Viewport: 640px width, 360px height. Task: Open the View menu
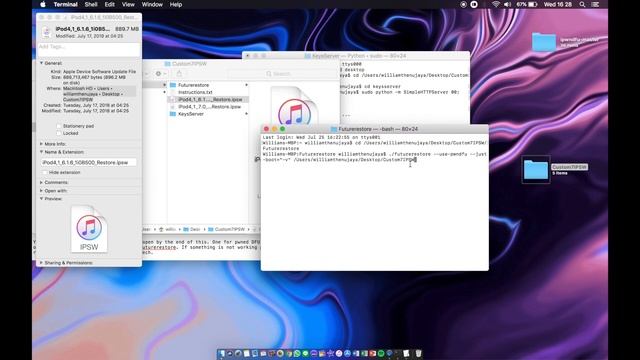[128, 4]
